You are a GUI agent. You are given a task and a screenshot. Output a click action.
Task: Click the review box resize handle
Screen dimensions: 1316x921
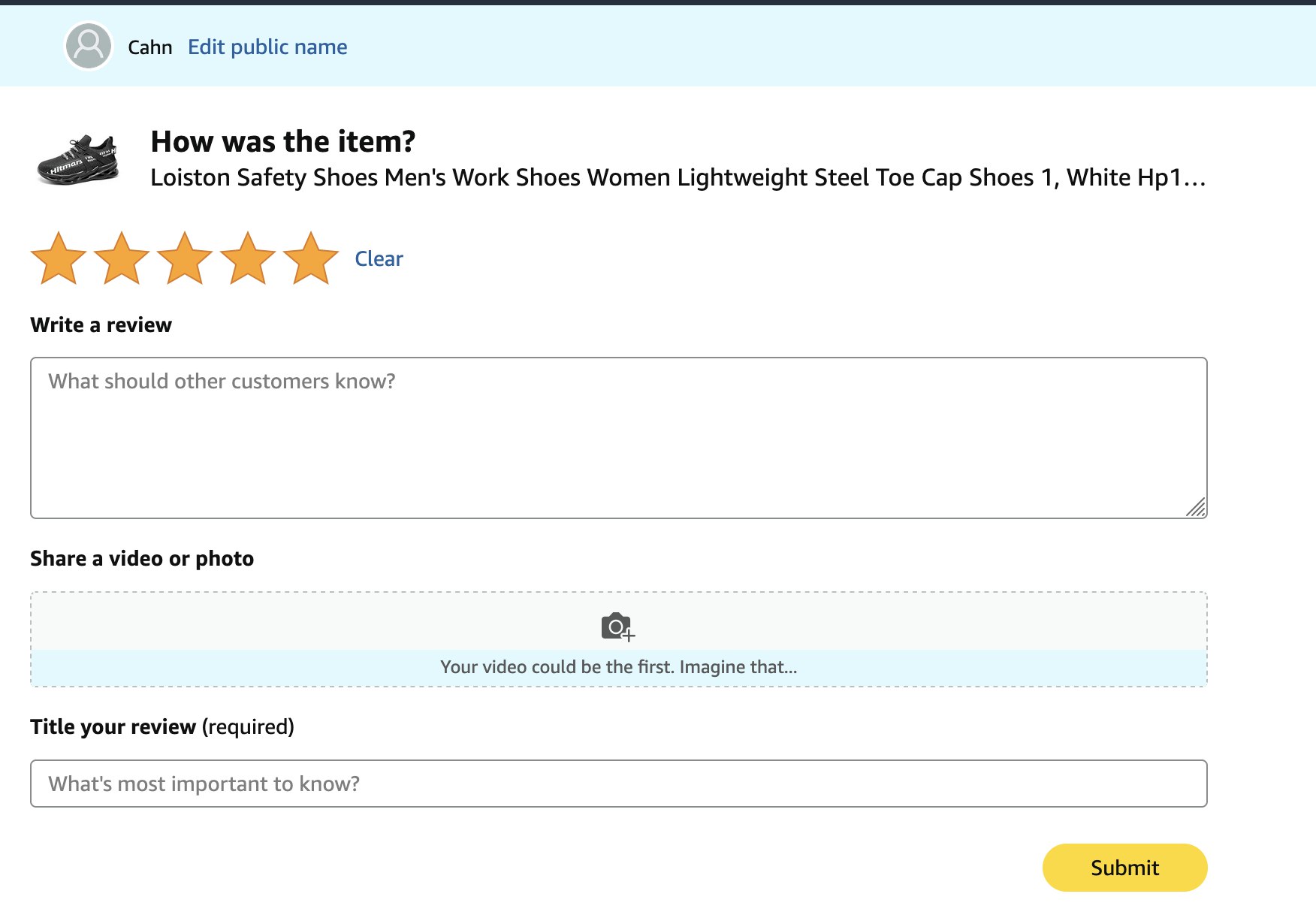pos(1196,508)
